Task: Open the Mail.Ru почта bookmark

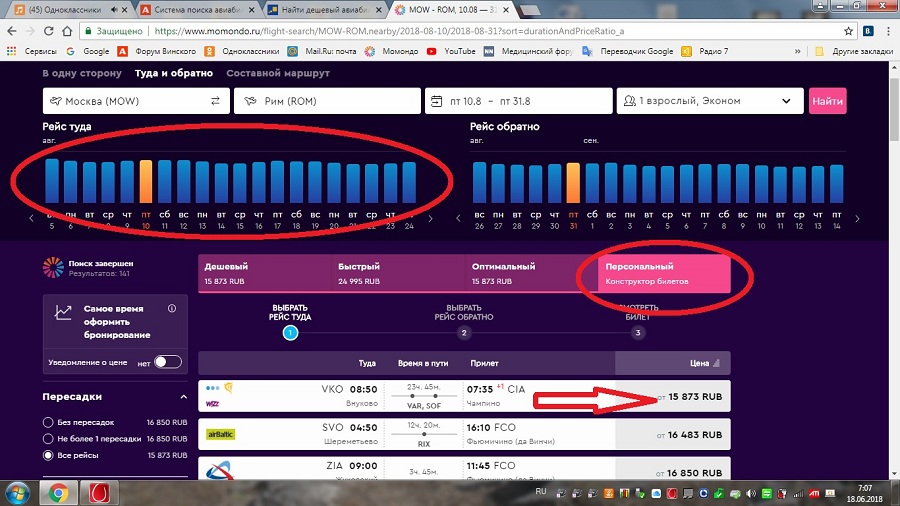Action: [x=323, y=51]
